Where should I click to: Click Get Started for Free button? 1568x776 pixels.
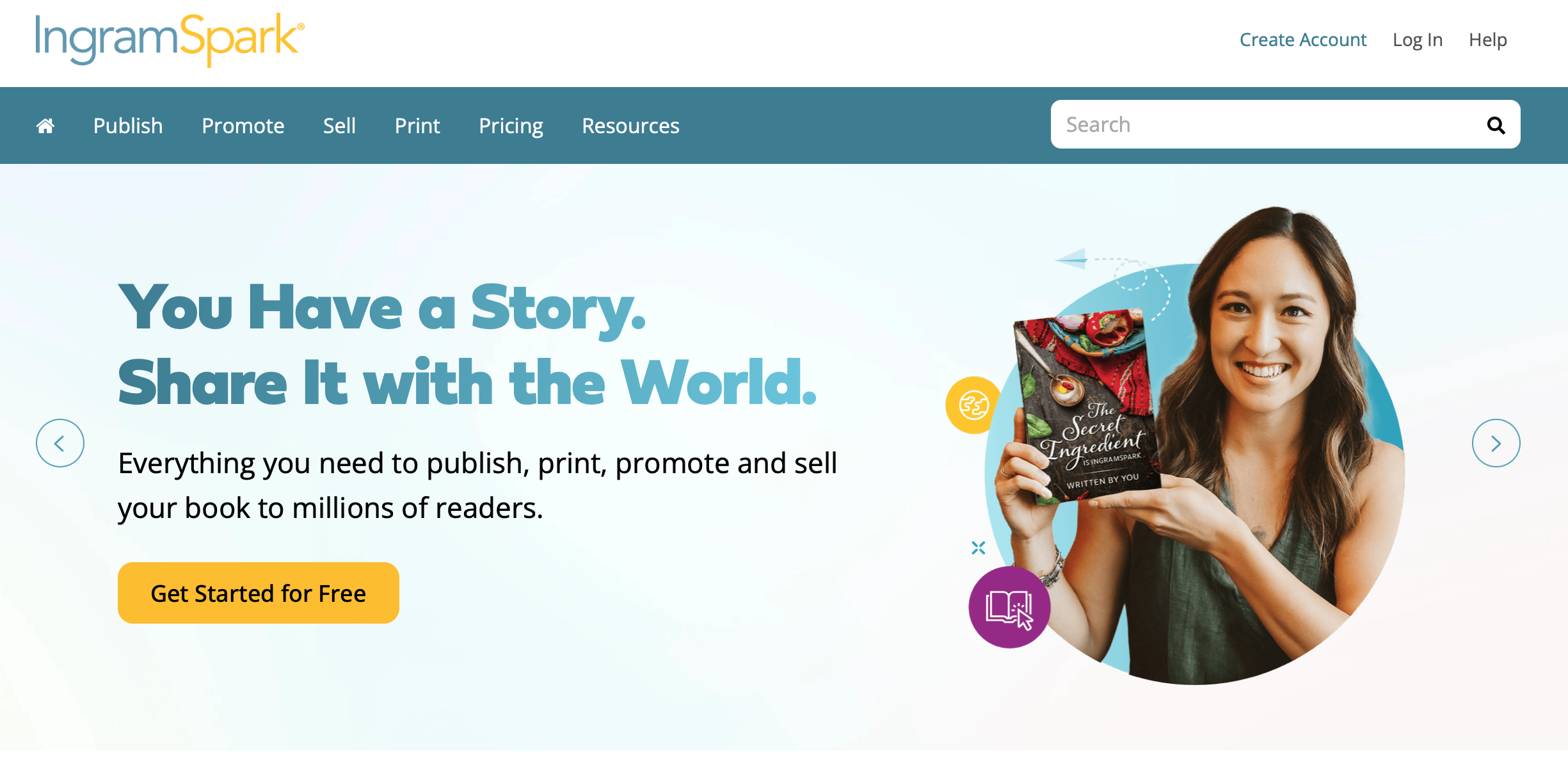pyautogui.click(x=259, y=593)
